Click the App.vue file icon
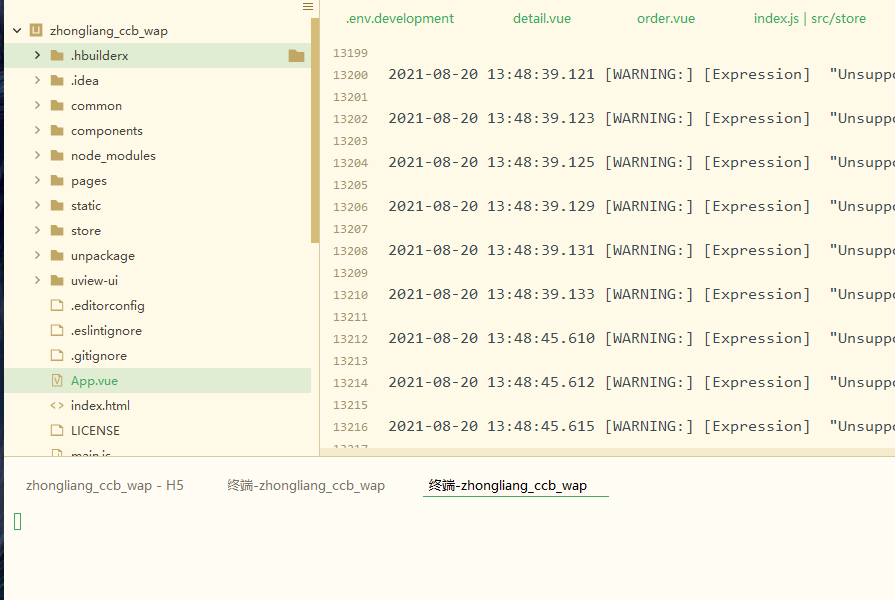The width and height of the screenshot is (895, 600). (57, 381)
